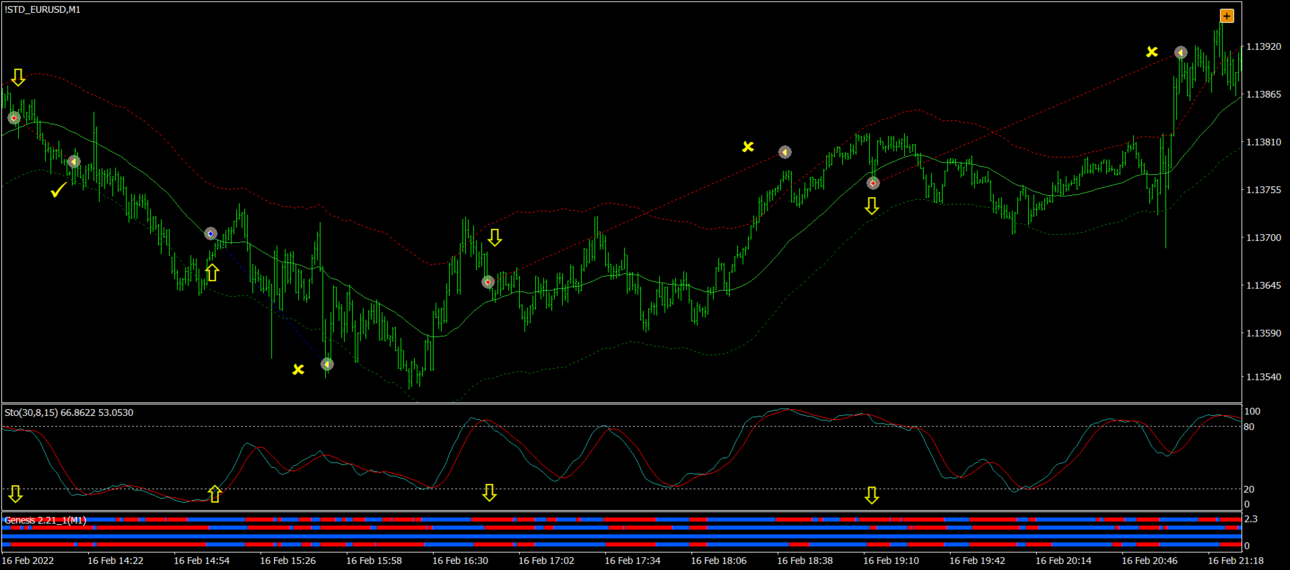Select the 1.13865 price axis label
The width and height of the screenshot is (1290, 570).
tap(1262, 95)
